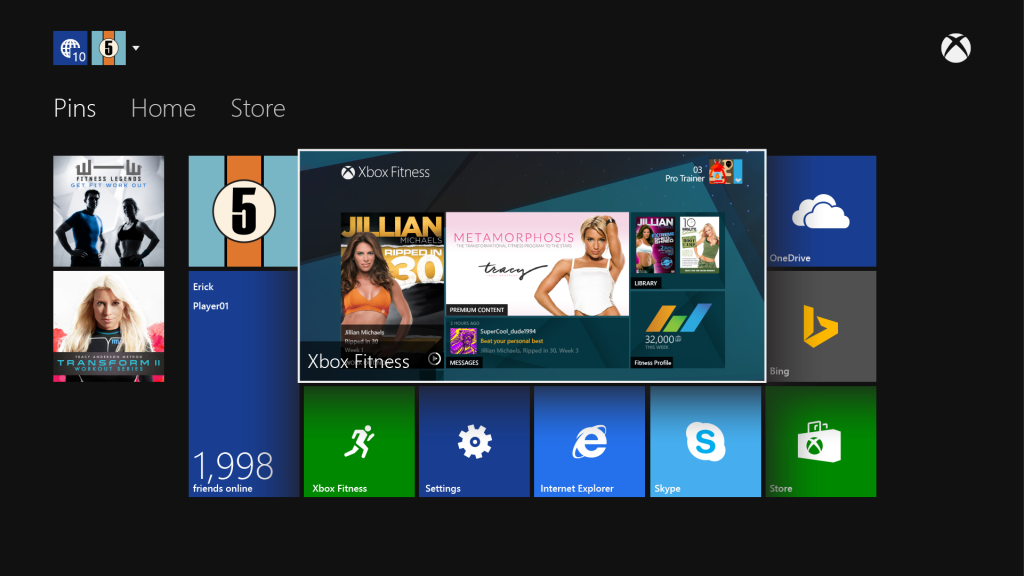Launch the Xbox Fitness green tile
Screen dimensions: 1024x576
click(x=359, y=441)
